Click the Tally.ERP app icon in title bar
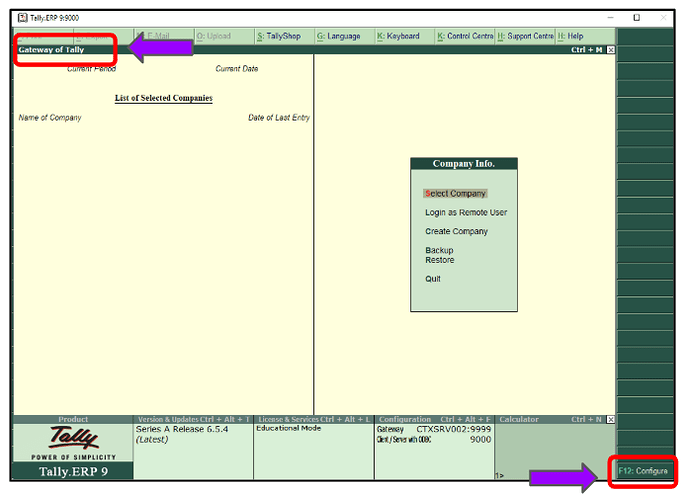Viewport: 690px width, 497px height. (x=22, y=18)
